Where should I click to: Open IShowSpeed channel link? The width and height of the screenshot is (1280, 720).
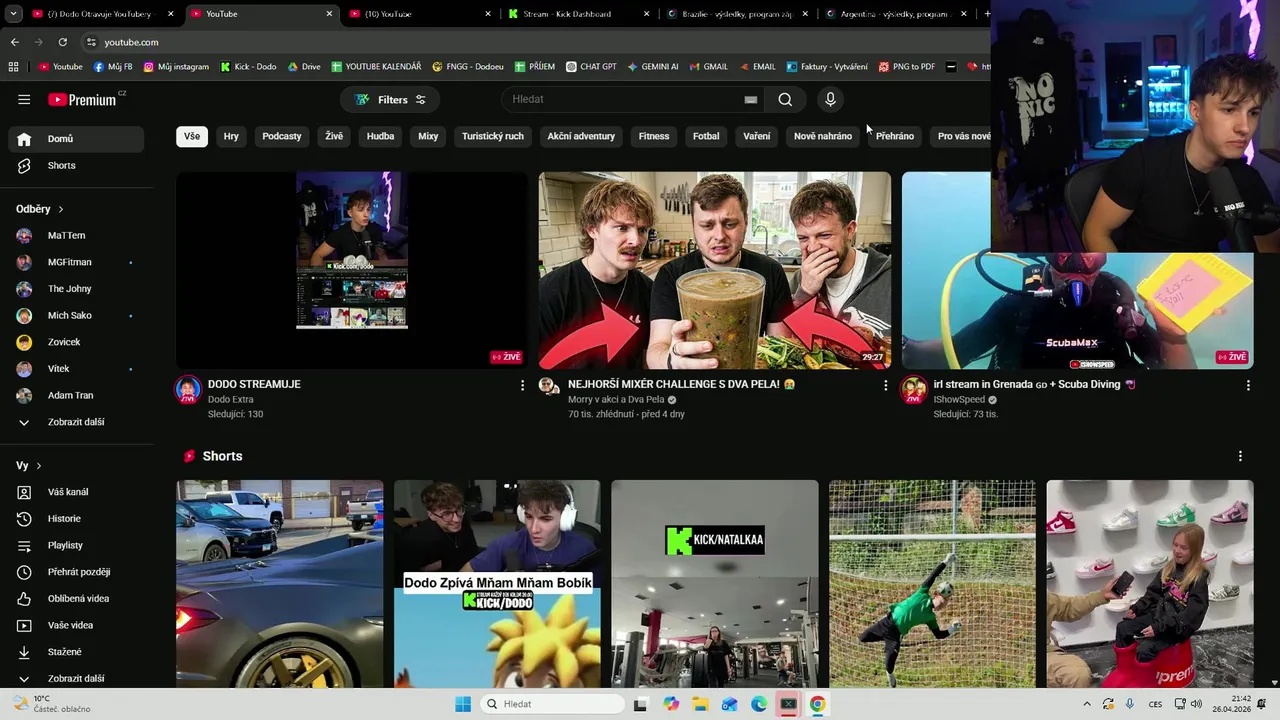click(x=959, y=400)
